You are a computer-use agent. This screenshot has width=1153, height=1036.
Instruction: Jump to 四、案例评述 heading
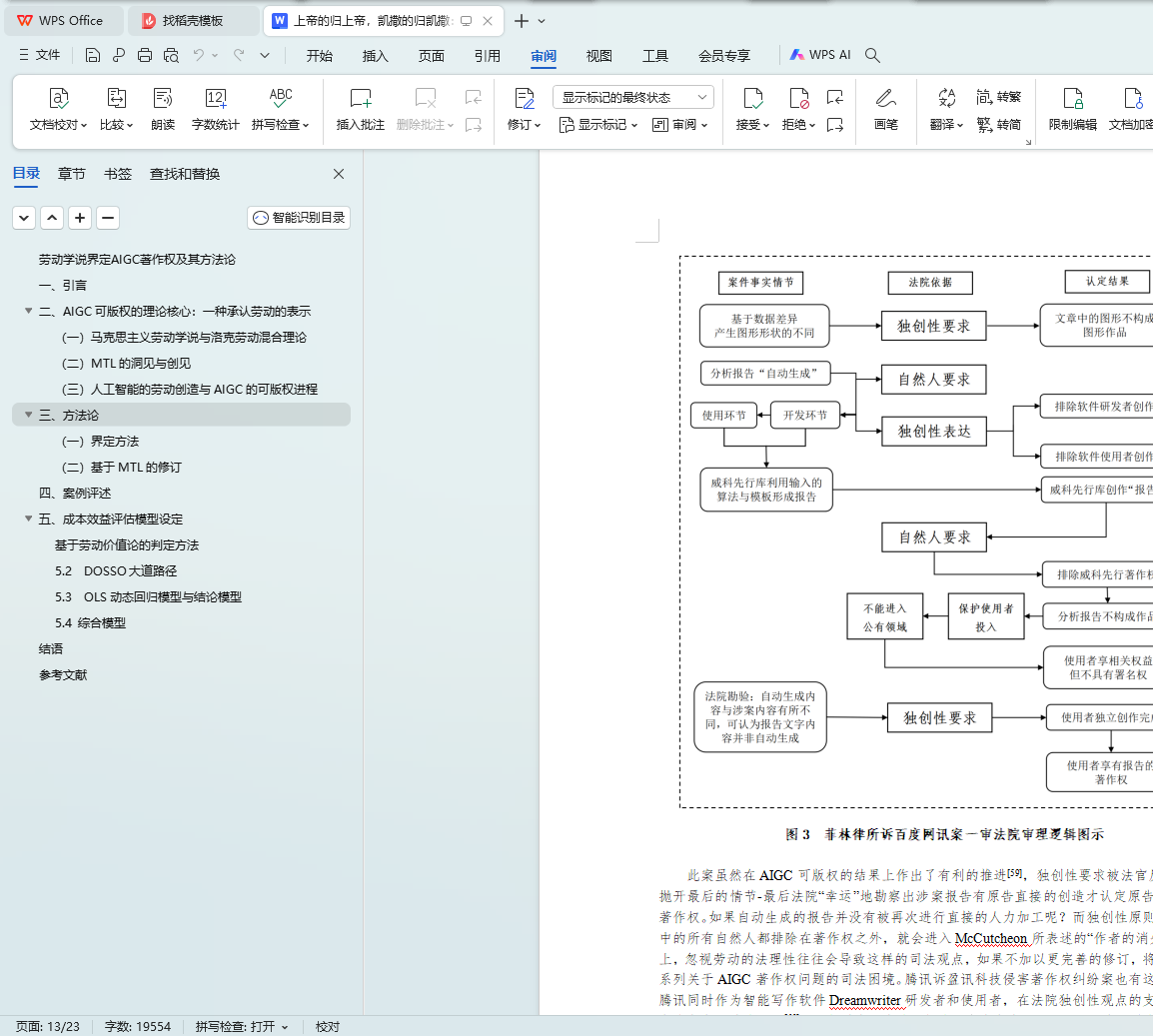point(75,493)
